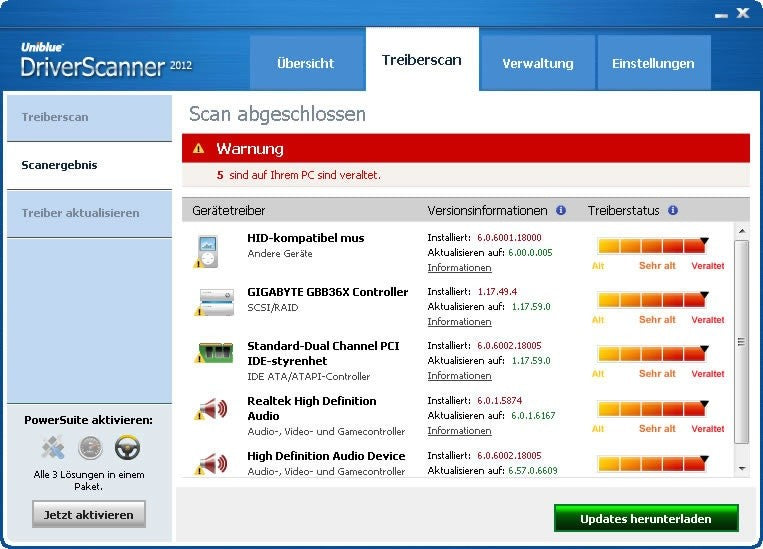The height and width of the screenshot is (549, 763).
Task: Click the status meter for GIGABYTE GBB36X Controller
Action: [x=653, y=299]
